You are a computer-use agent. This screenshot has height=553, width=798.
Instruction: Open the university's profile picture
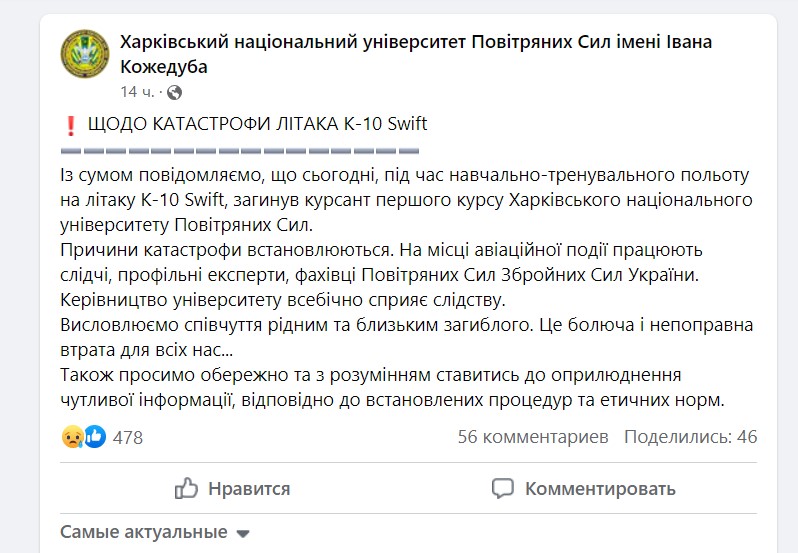pyautogui.click(x=85, y=54)
